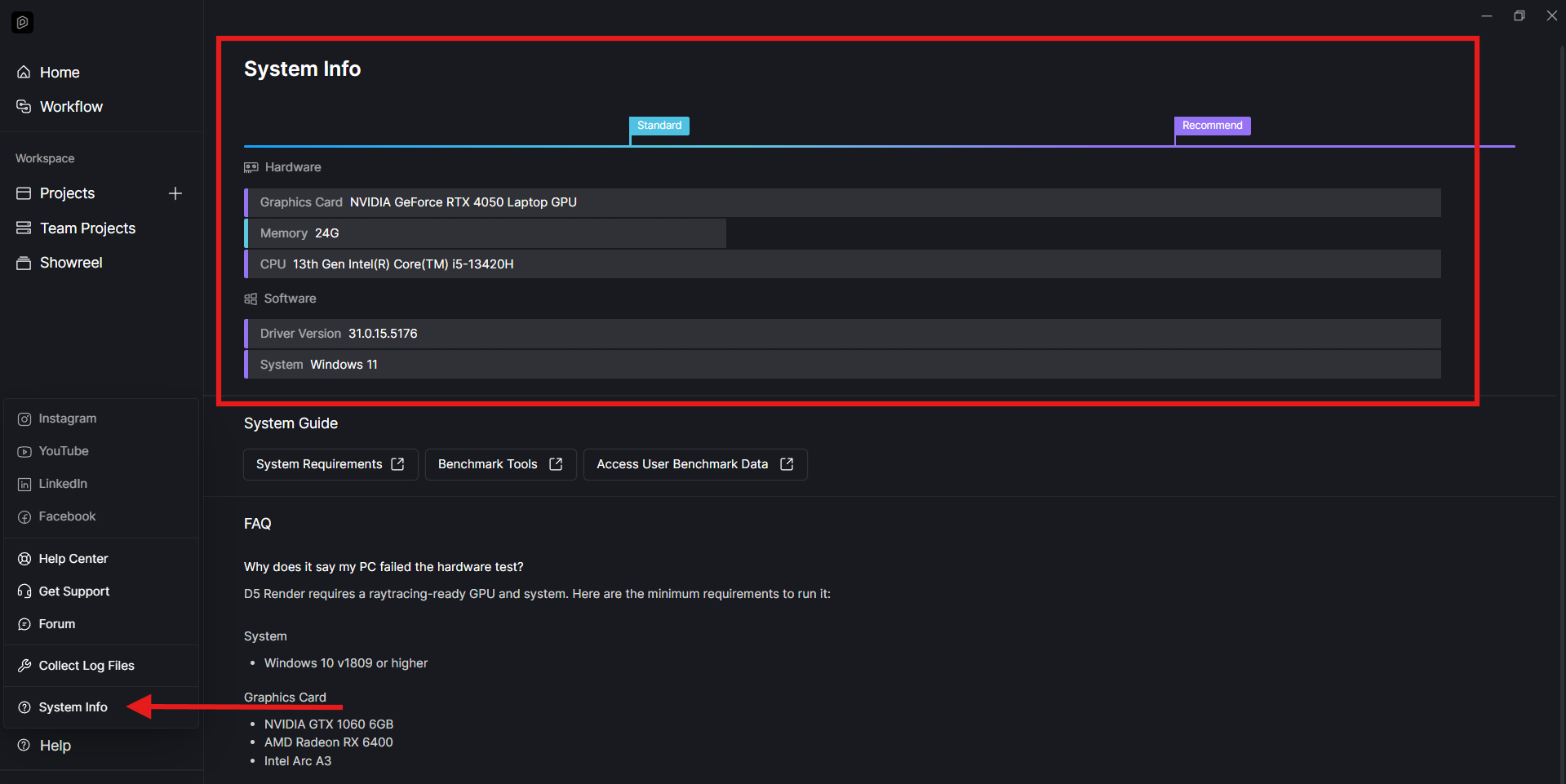Viewport: 1566px width, 784px height.
Task: Open the Showreel section
Action: 70,263
